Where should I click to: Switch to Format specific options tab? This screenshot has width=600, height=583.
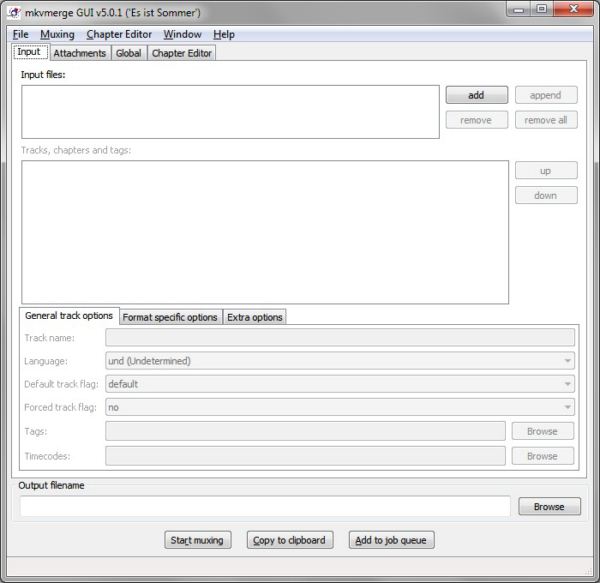tap(170, 317)
